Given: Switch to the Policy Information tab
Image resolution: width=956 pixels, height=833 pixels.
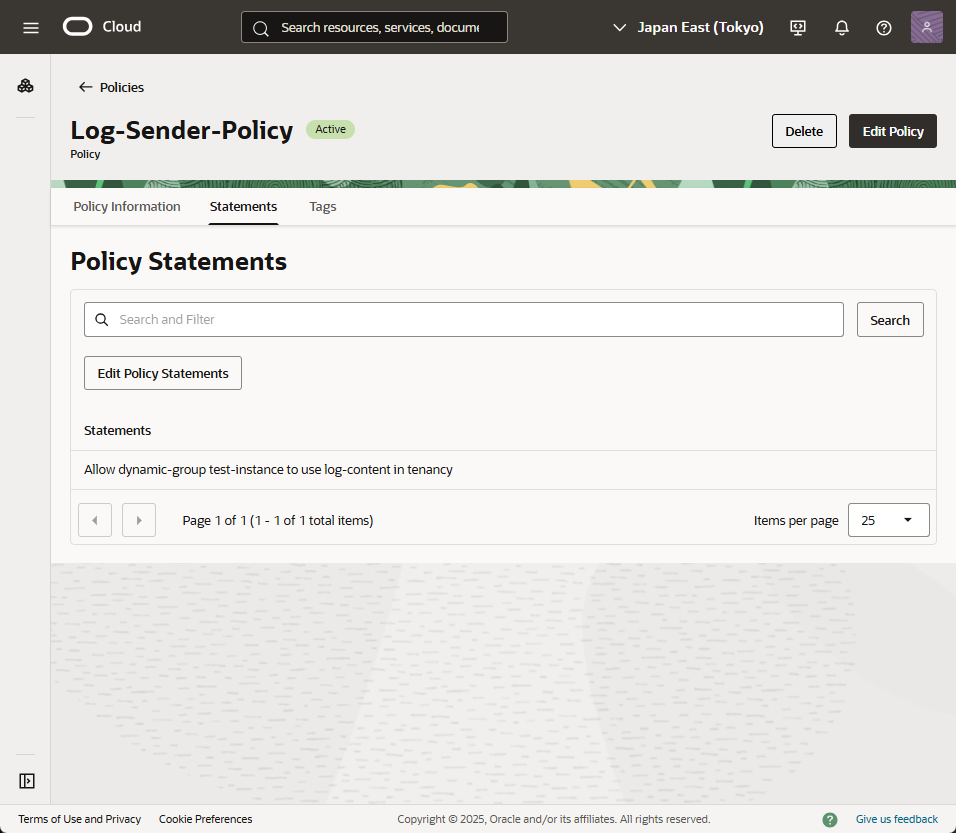Looking at the screenshot, I should click(127, 207).
